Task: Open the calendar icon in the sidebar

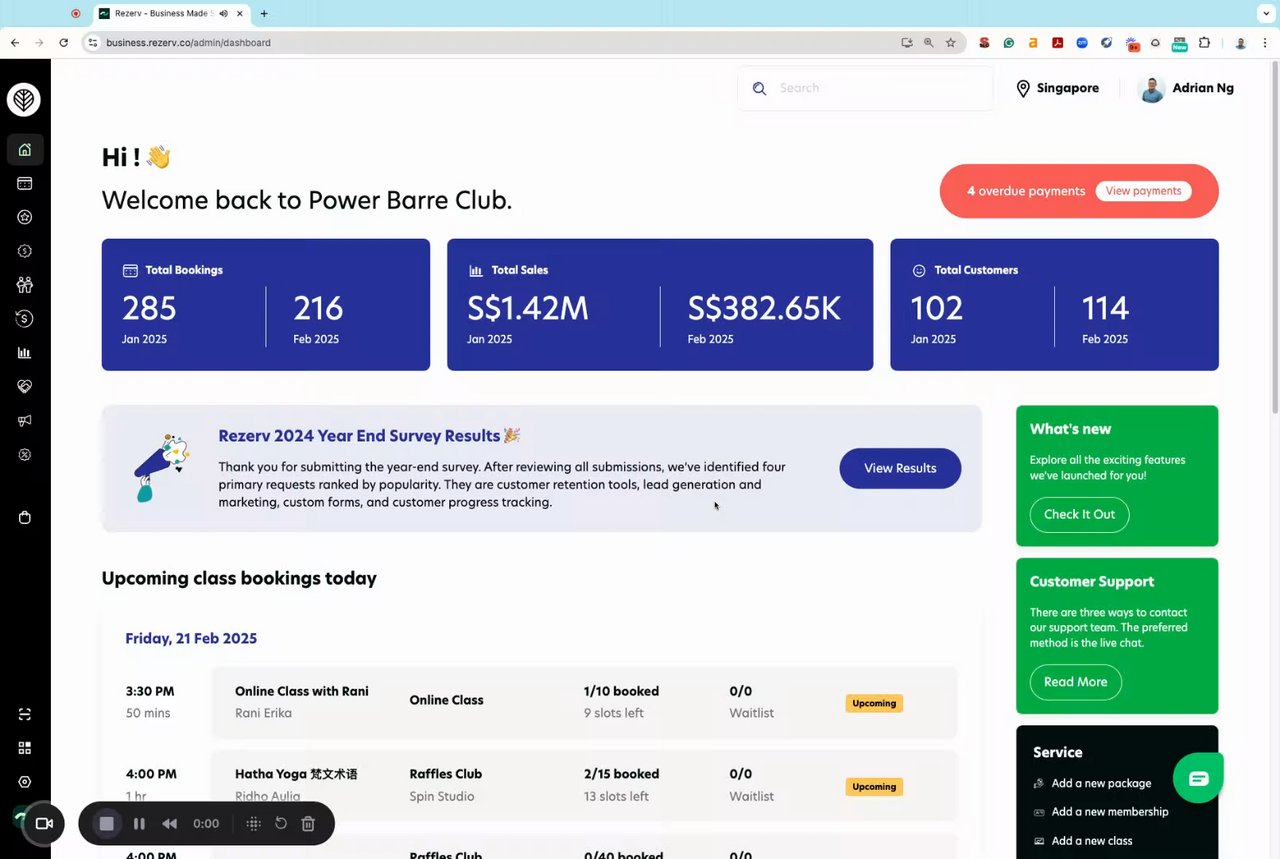Action: click(x=25, y=184)
